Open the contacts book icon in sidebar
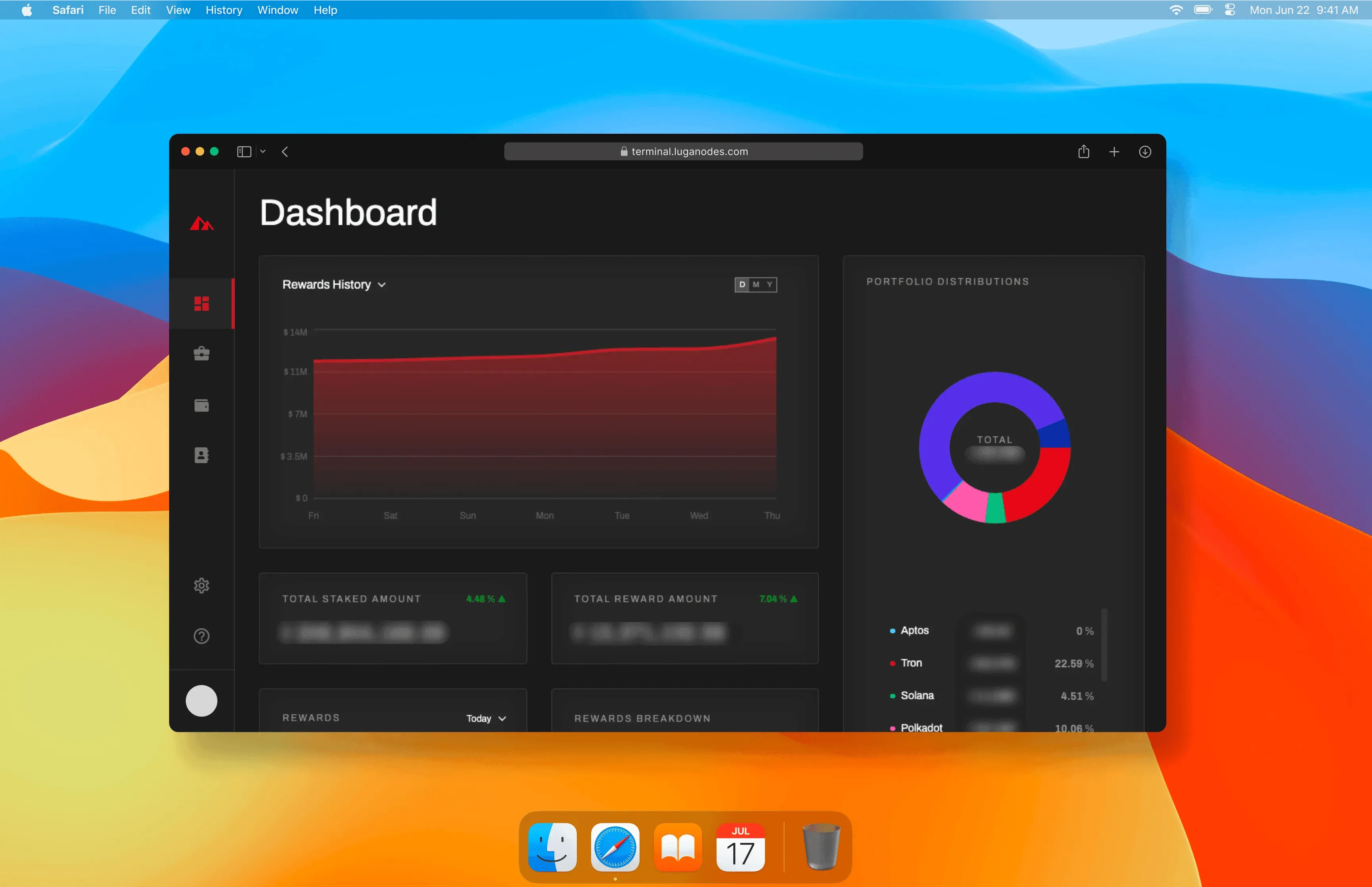This screenshot has width=1372, height=887. click(x=202, y=456)
